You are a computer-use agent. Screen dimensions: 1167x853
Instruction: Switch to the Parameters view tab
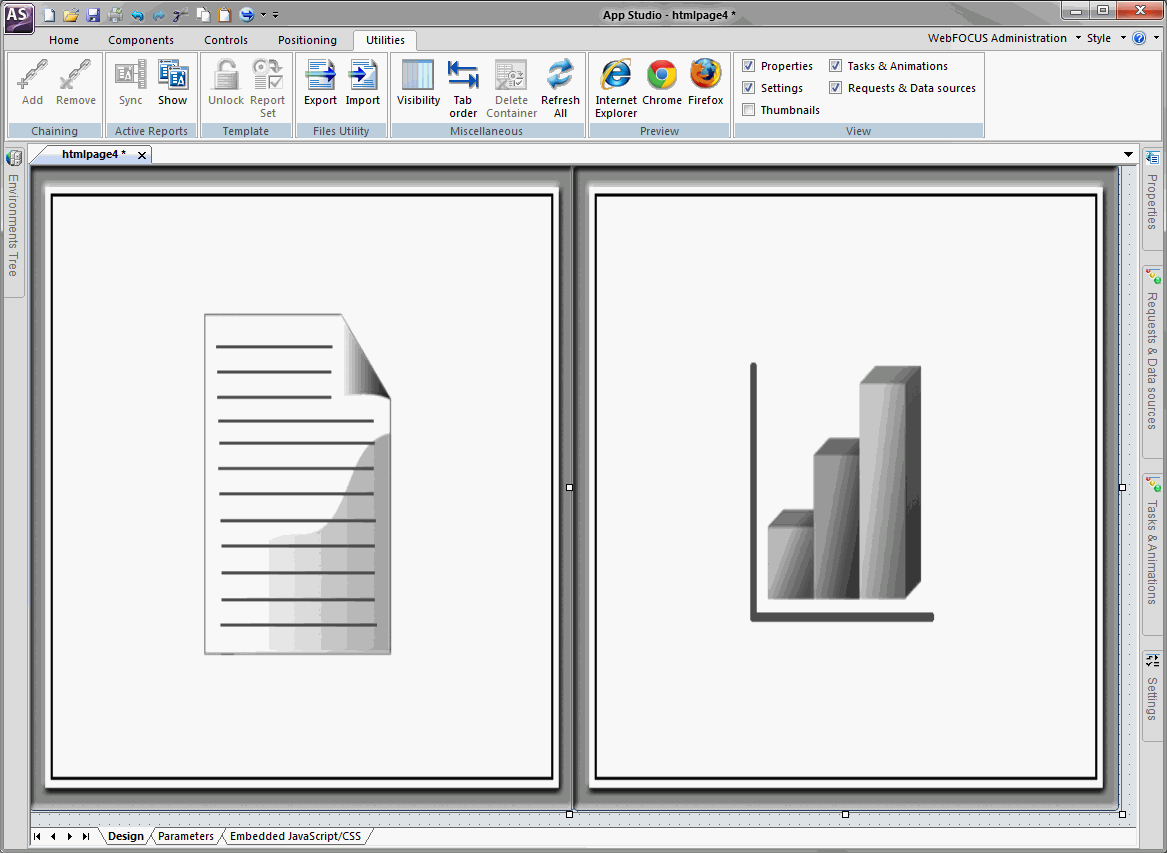(x=186, y=836)
